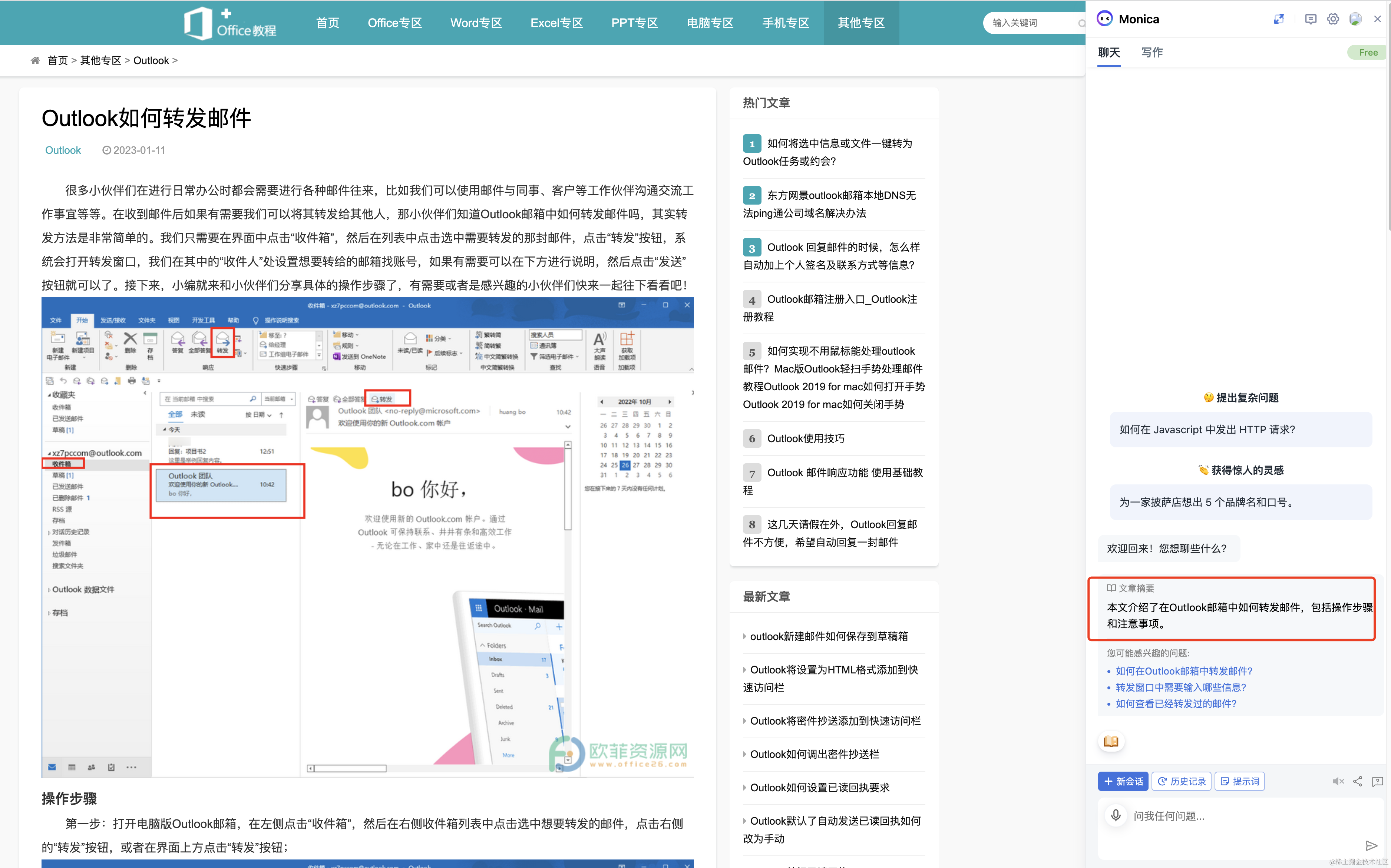The width and height of the screenshot is (1391, 868).
Task: Open the 提示词 prompts button
Action: [x=1239, y=781]
